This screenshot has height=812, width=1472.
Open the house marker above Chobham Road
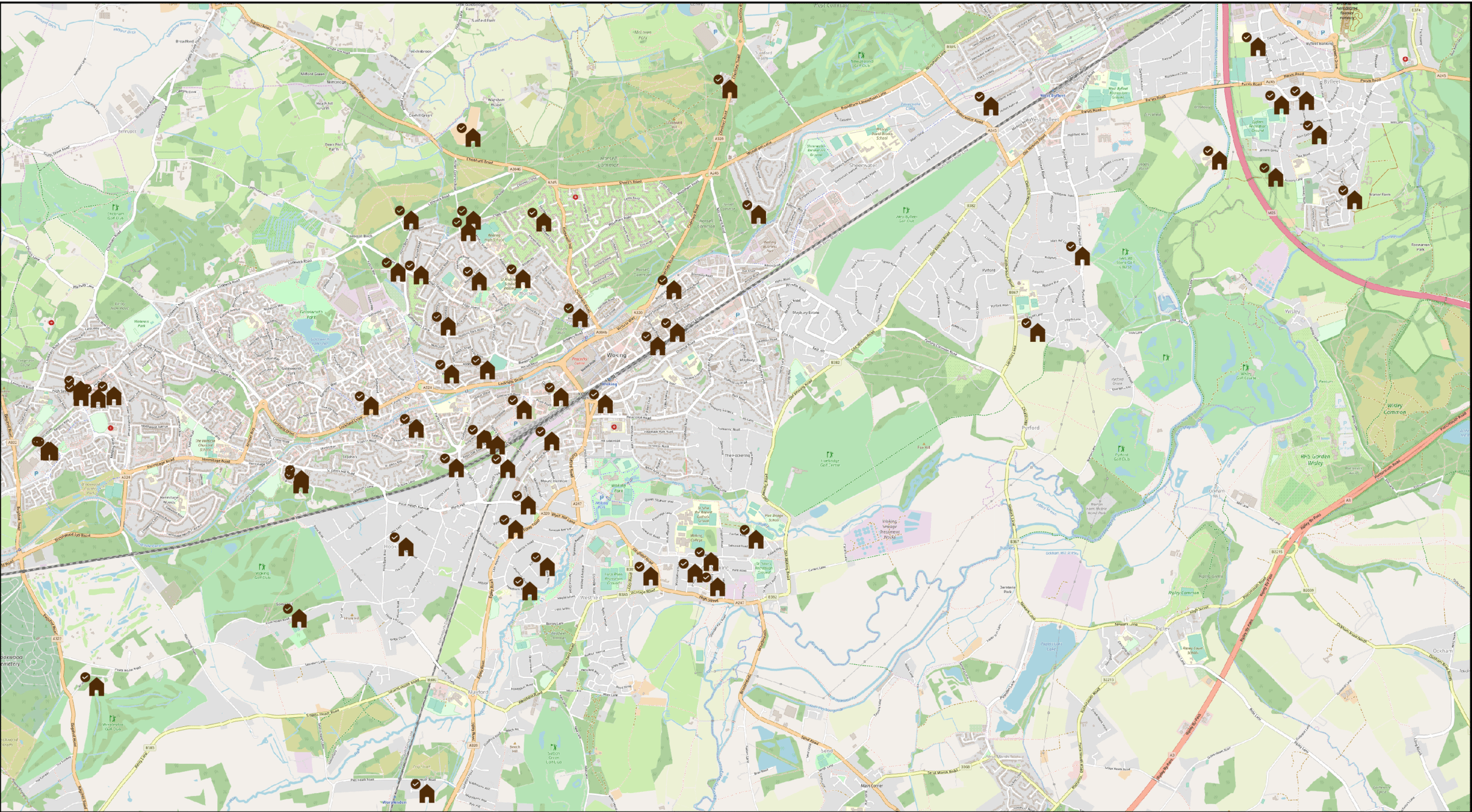click(x=473, y=138)
